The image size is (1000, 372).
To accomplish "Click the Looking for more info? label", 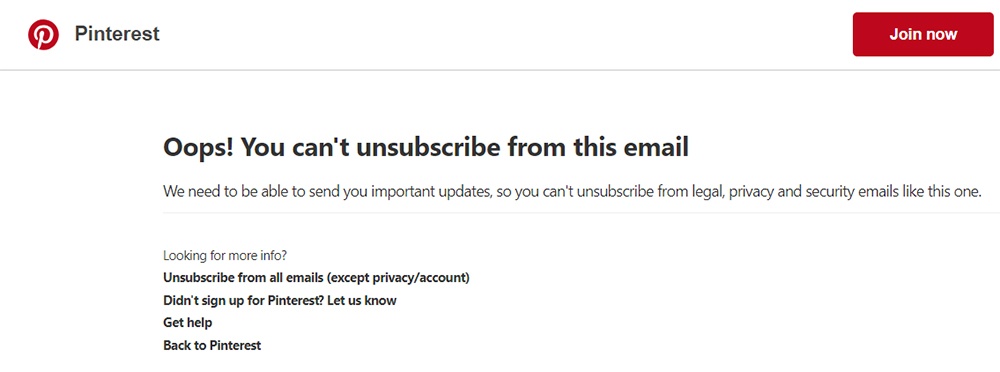I will coord(225,256).
